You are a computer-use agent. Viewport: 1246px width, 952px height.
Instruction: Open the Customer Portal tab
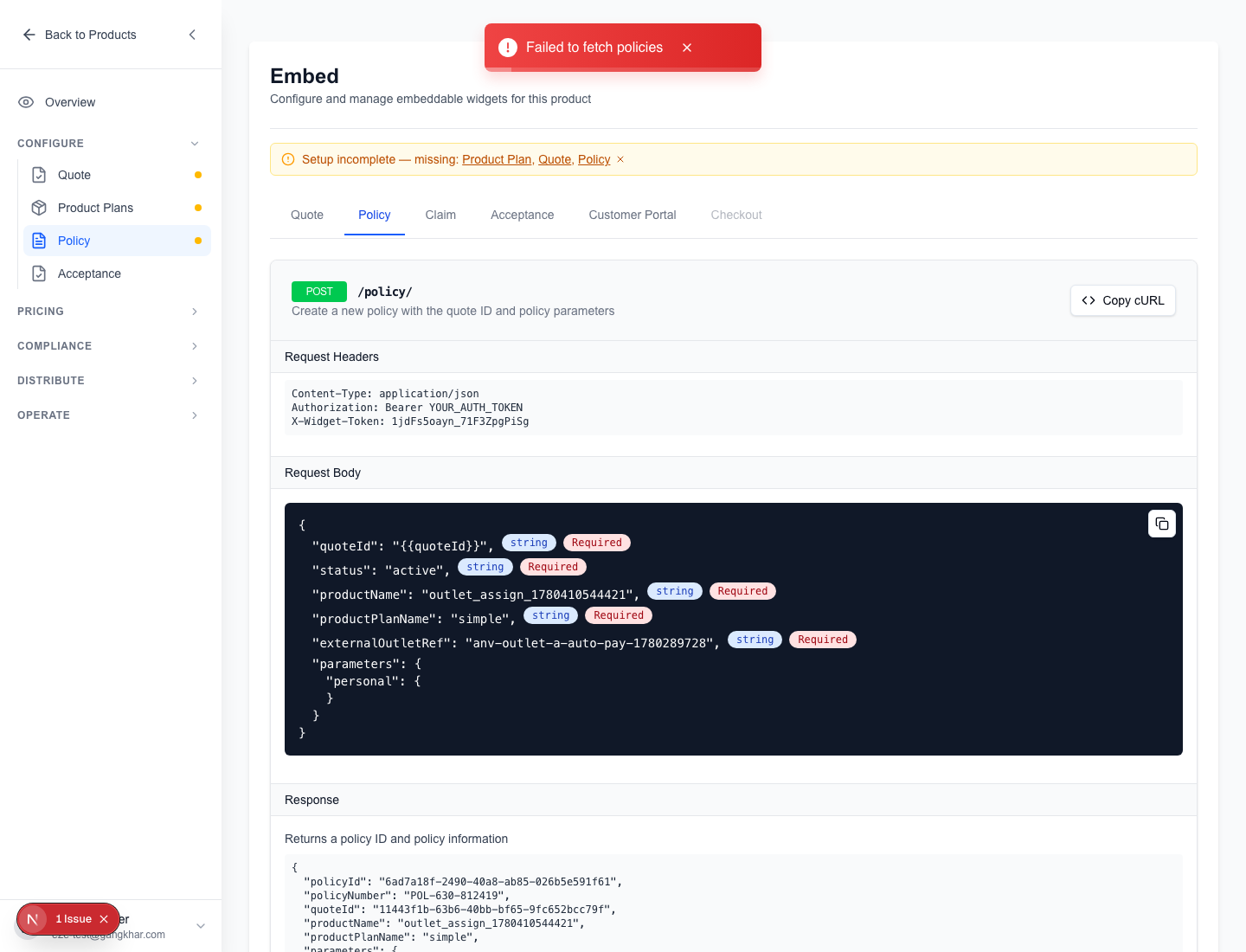point(633,215)
